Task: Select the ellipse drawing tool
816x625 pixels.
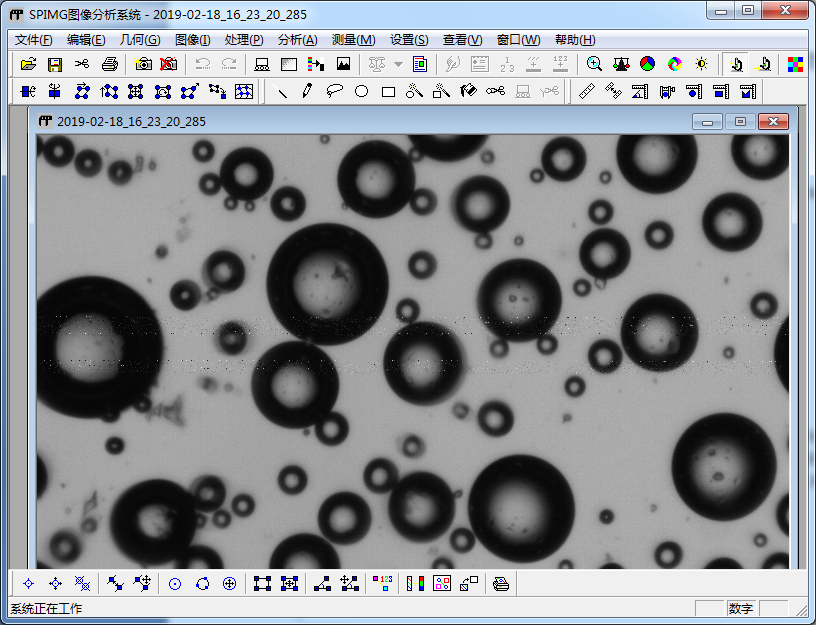Action: click(361, 92)
